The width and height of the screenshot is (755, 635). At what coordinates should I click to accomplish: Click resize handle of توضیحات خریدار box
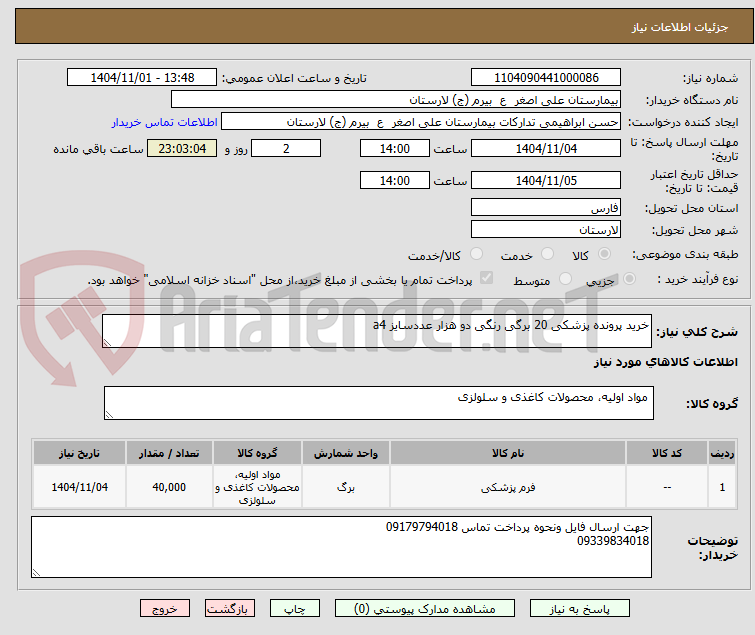(36, 572)
